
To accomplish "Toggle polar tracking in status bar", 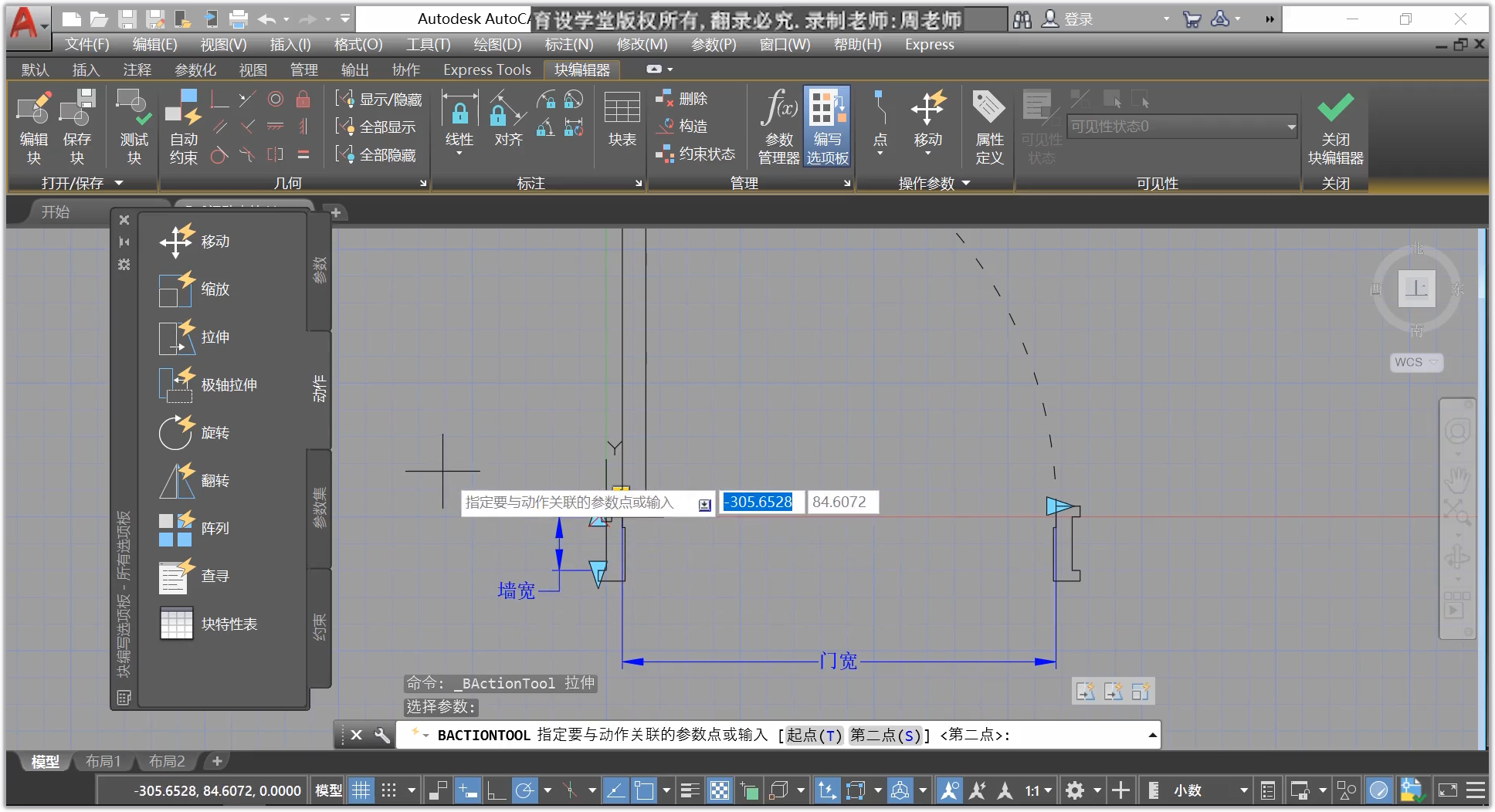I will point(524,790).
